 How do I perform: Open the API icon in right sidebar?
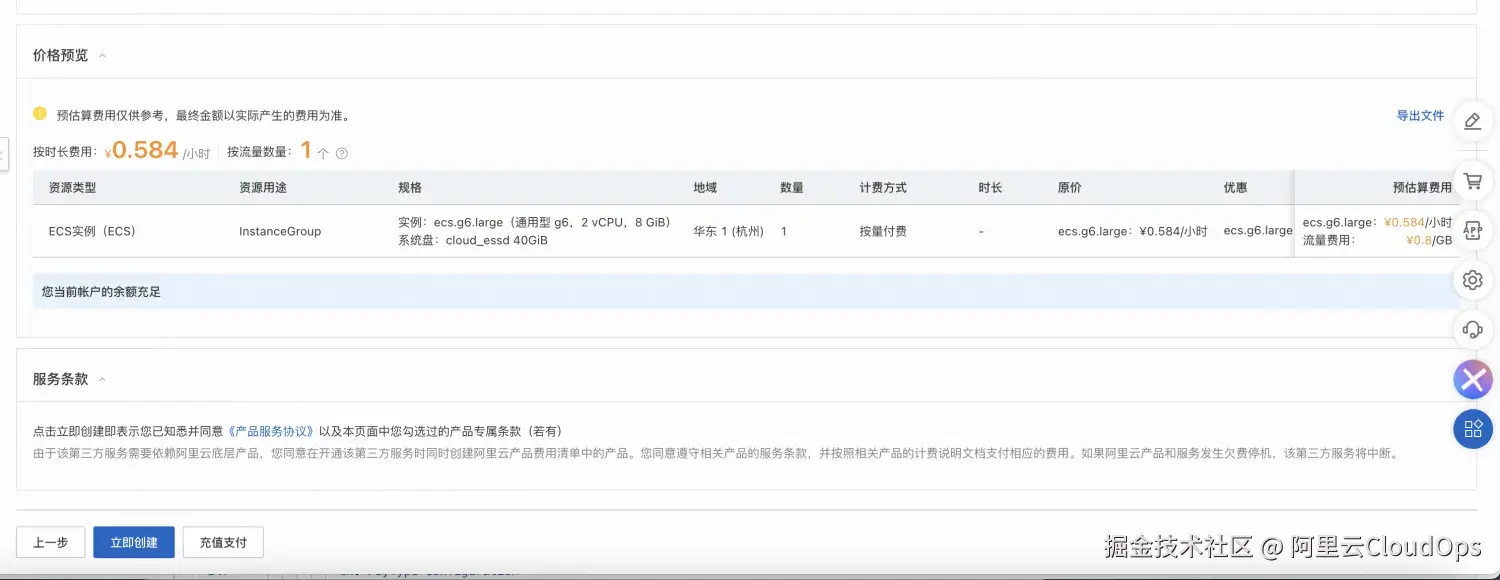point(1472,229)
